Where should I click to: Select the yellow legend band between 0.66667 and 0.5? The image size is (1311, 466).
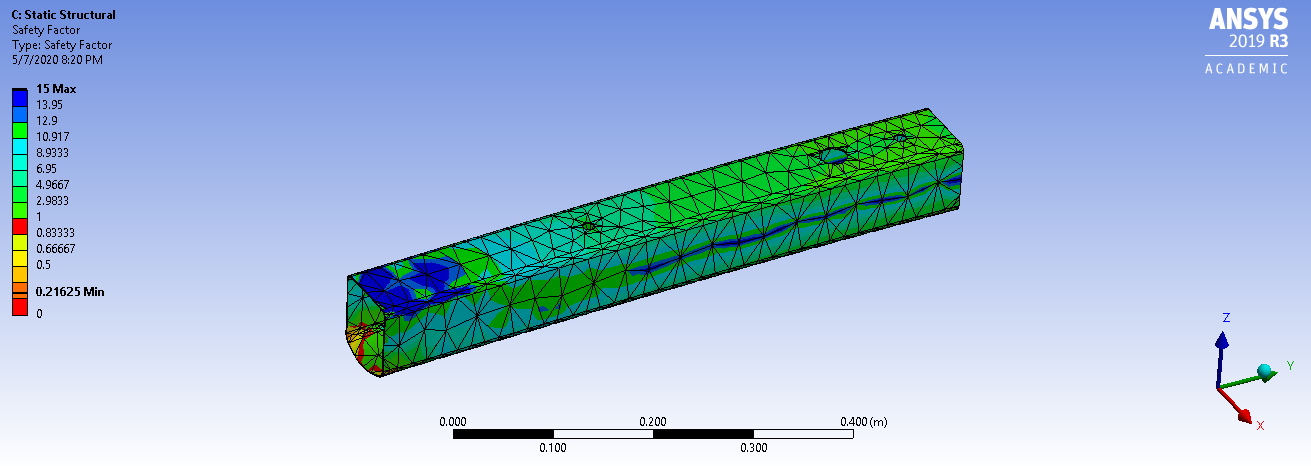point(20,257)
